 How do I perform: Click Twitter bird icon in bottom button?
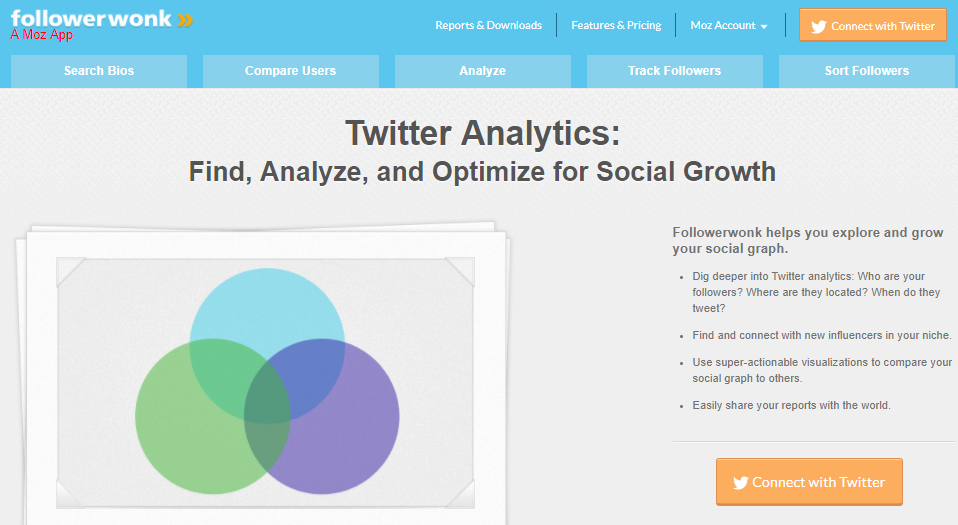pyautogui.click(x=740, y=483)
